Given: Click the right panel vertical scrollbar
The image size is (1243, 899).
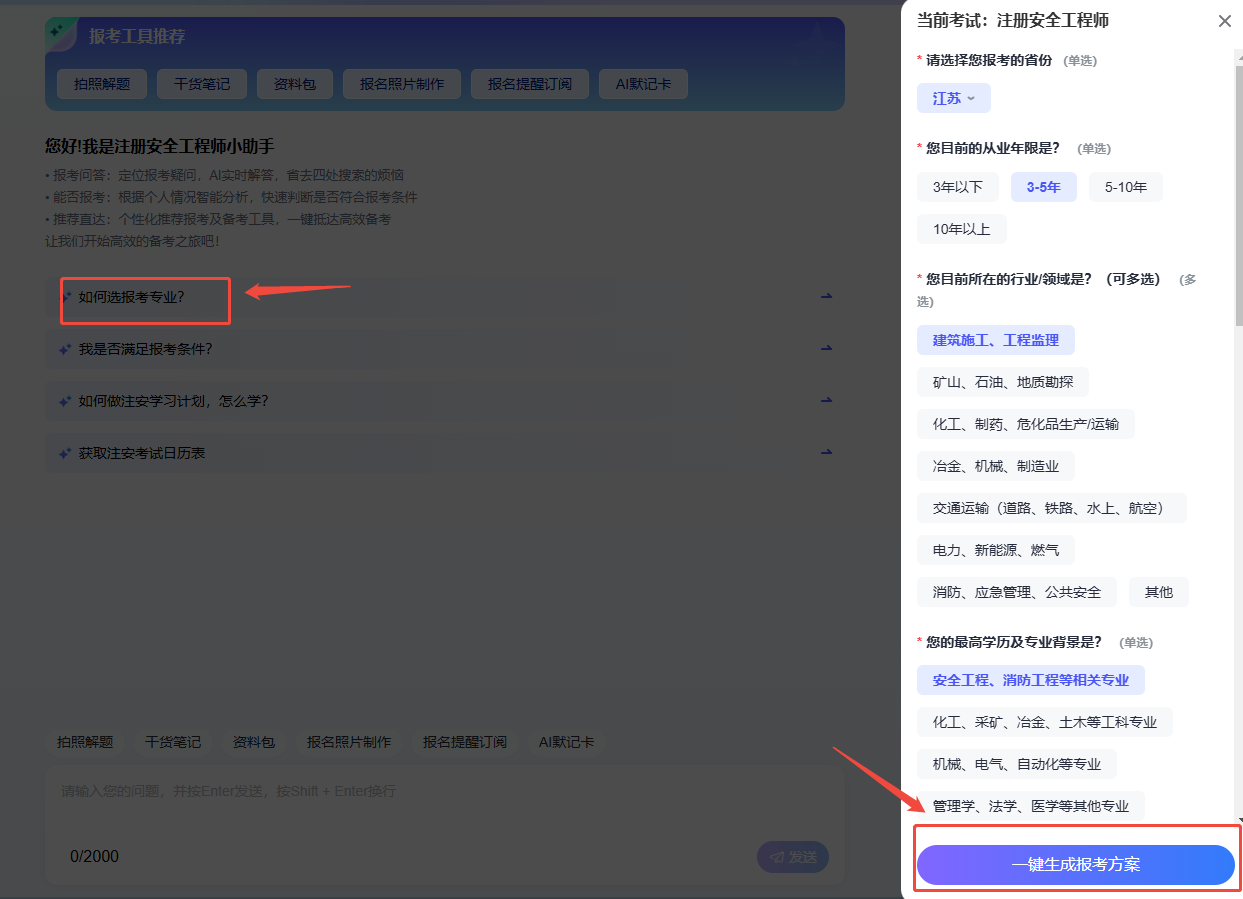Looking at the screenshot, I should (1238, 200).
